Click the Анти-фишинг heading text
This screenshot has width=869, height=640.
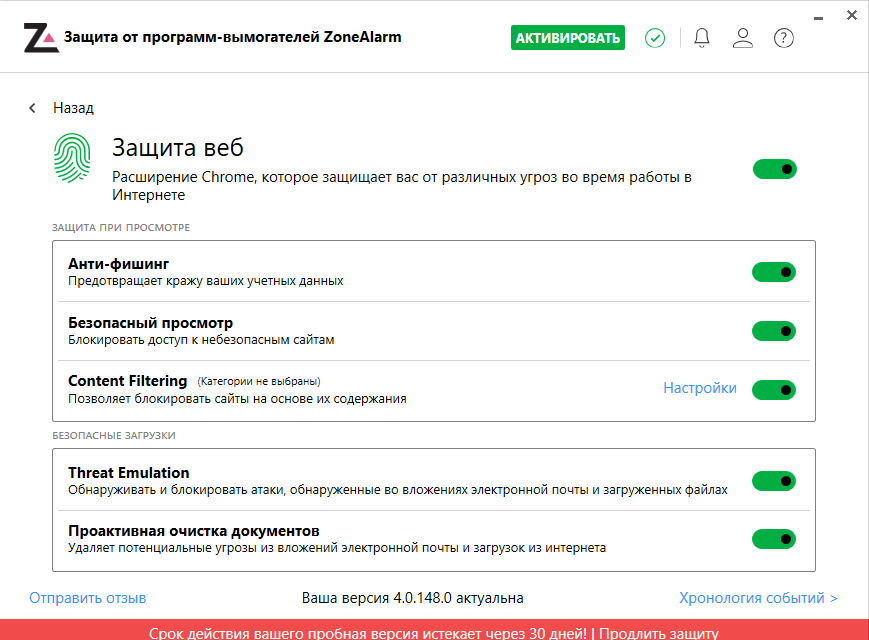(118, 264)
